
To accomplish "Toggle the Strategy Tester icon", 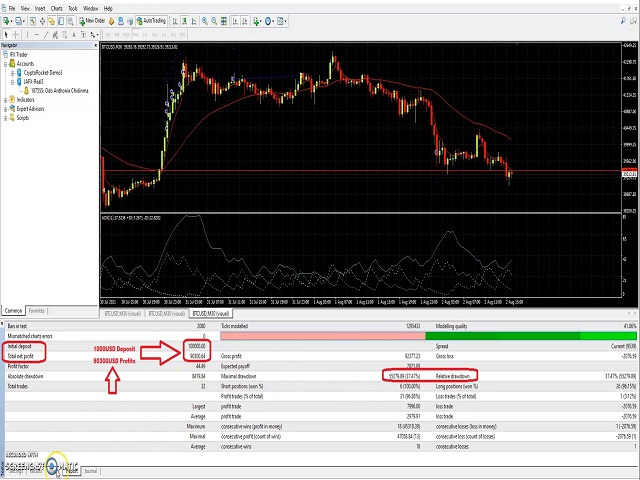I will pos(71,21).
